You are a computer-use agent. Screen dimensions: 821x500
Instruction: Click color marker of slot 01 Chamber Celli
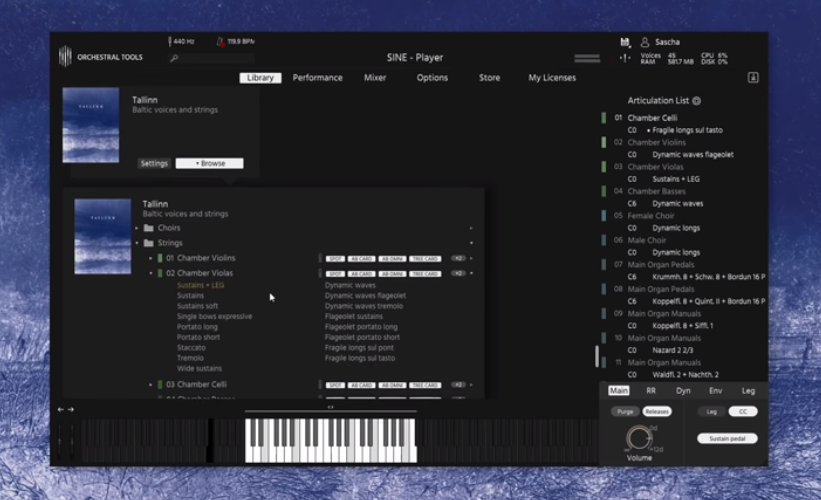click(604, 118)
